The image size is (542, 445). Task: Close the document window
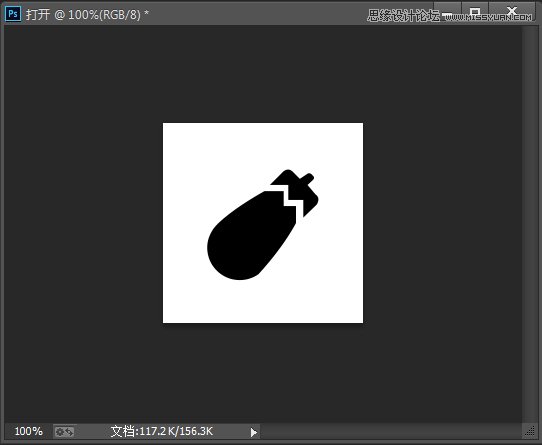[x=512, y=11]
